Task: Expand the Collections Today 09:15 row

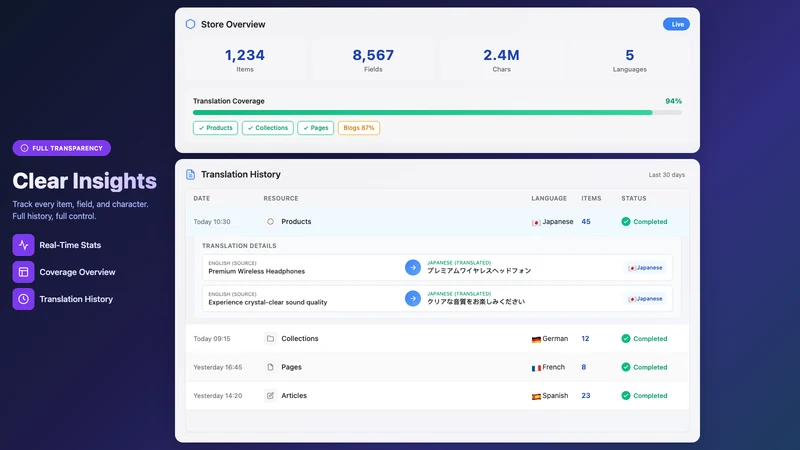Action: [437, 338]
